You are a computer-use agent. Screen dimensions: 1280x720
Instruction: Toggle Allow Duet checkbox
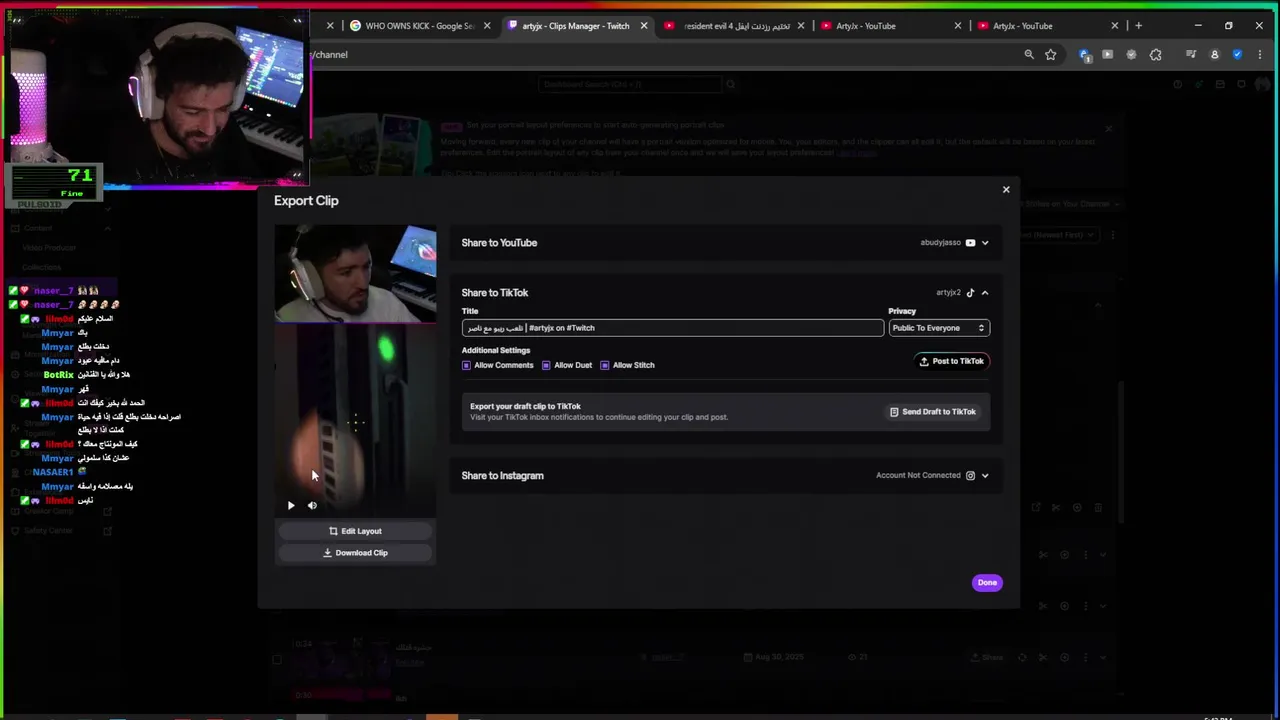click(546, 365)
